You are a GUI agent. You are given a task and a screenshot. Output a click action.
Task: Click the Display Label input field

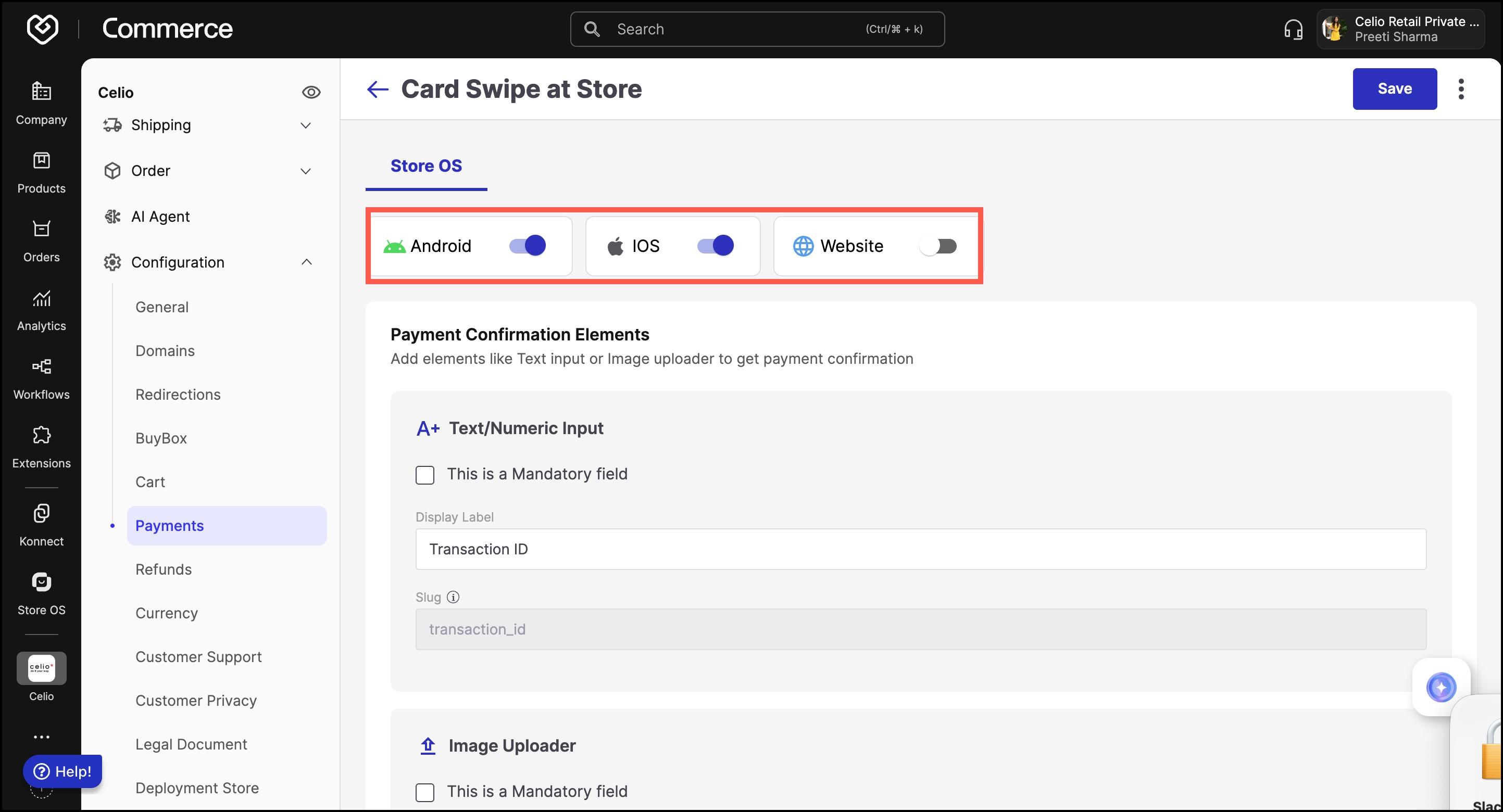[921, 549]
